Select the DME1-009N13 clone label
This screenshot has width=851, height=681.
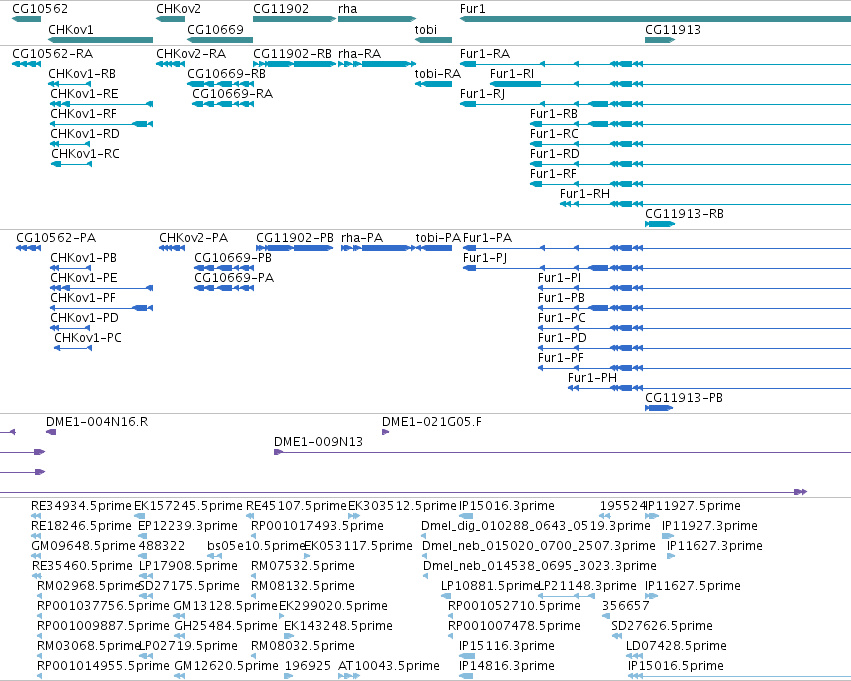(318, 442)
